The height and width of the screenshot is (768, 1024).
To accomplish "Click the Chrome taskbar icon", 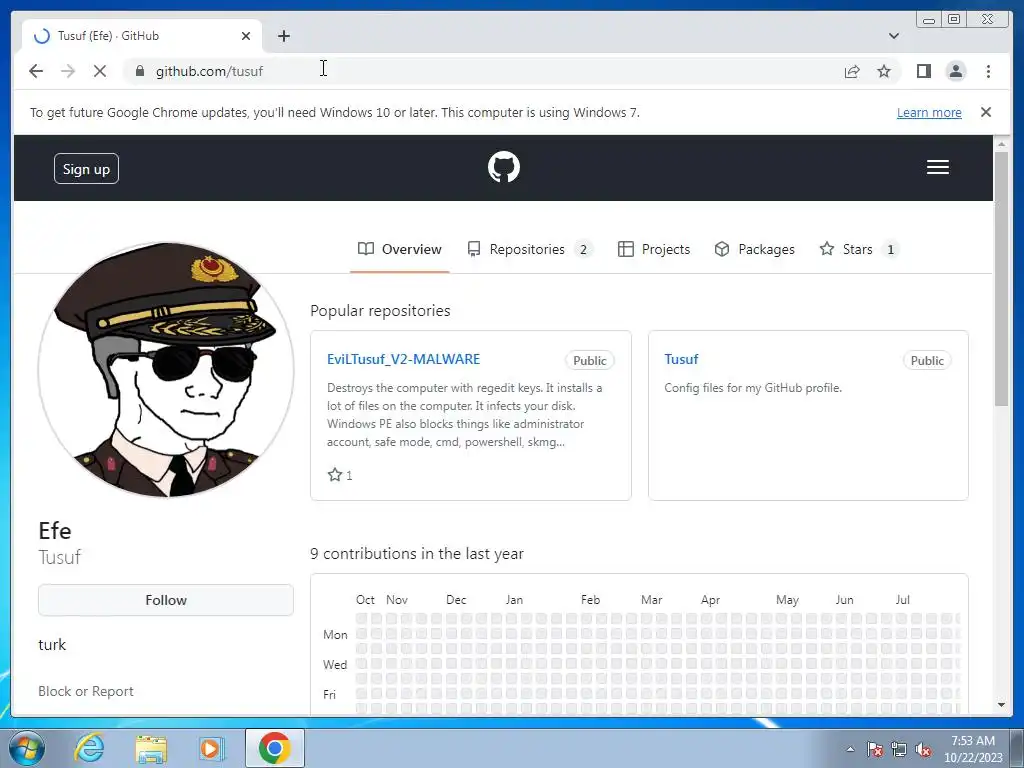I will click(274, 748).
